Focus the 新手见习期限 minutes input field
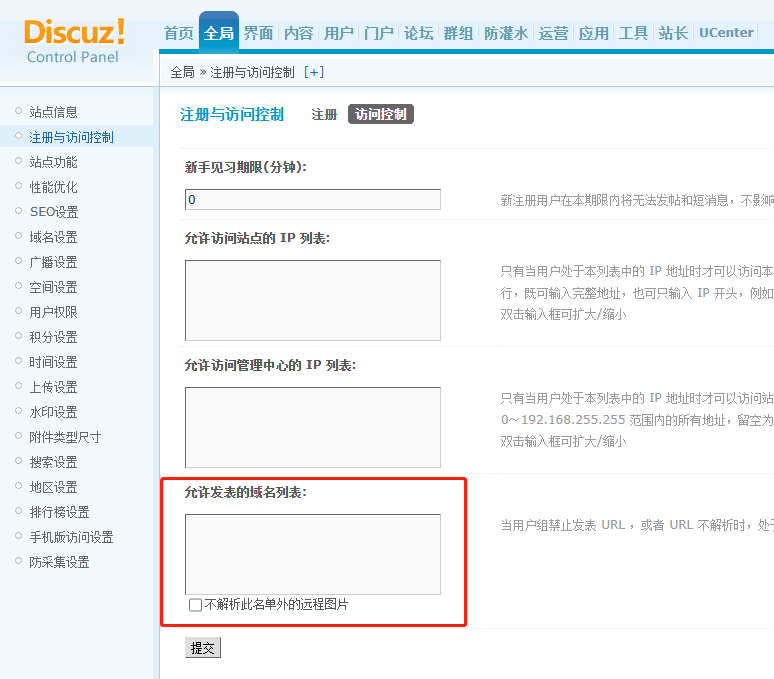The width and height of the screenshot is (774, 679). 313,199
